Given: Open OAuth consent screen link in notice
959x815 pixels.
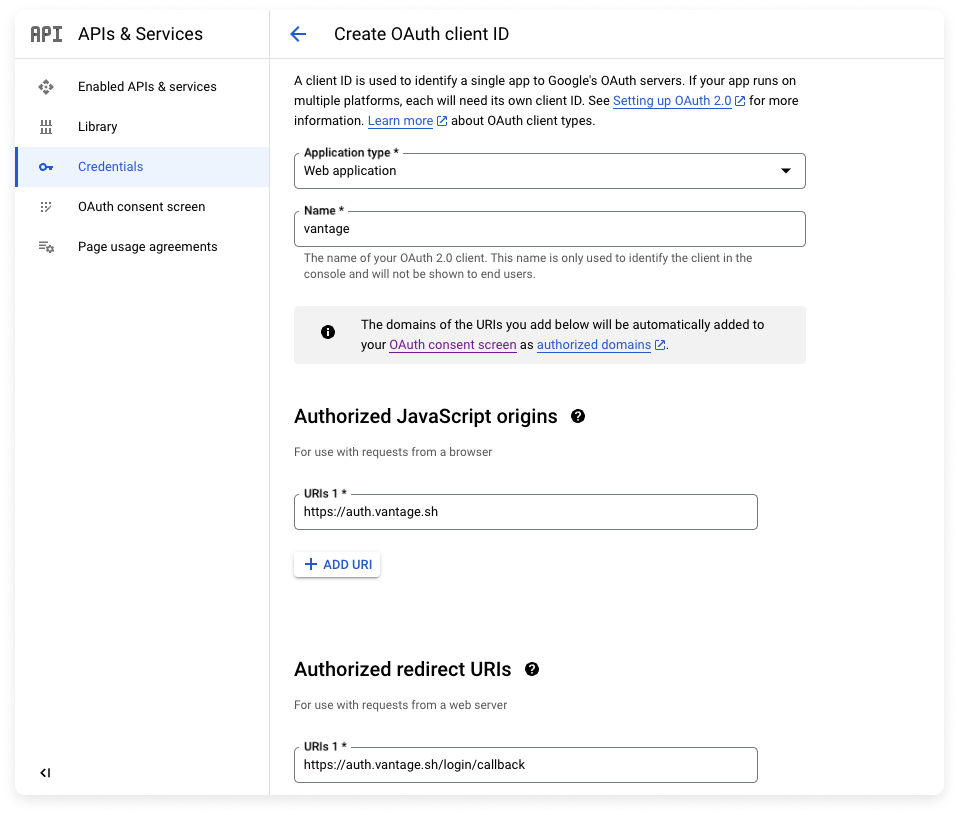Looking at the screenshot, I should click(x=453, y=345).
